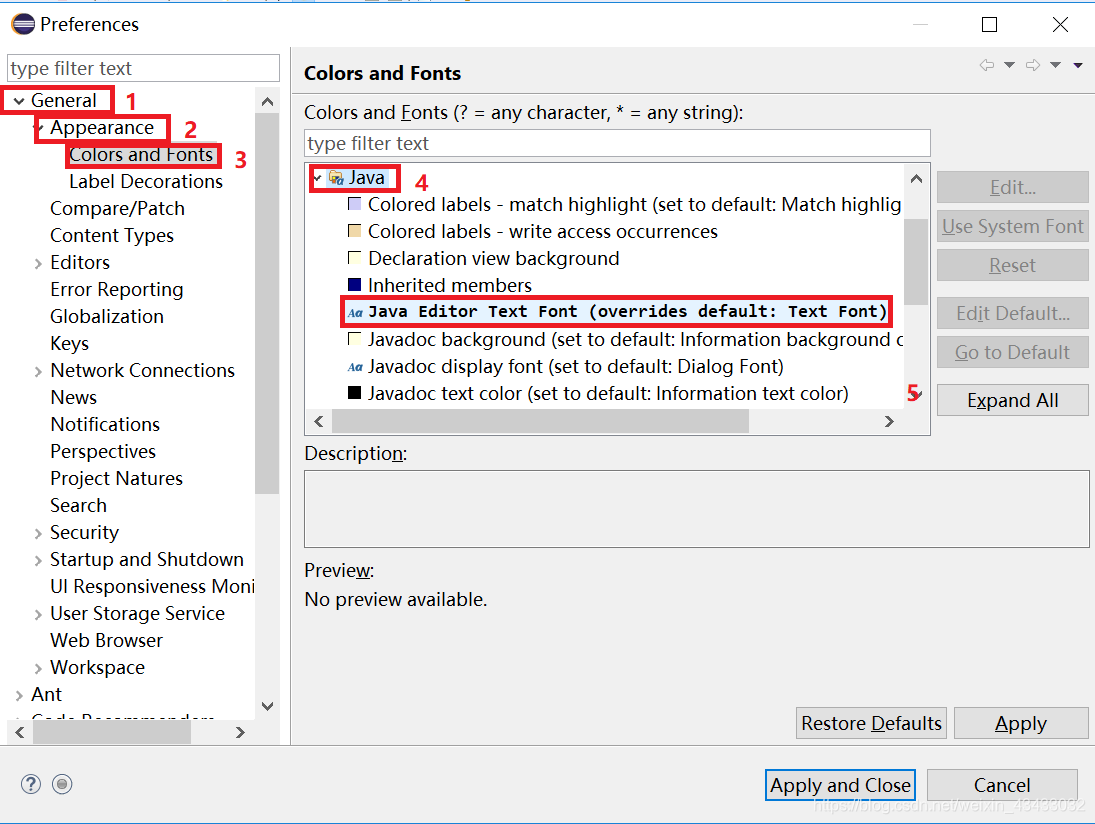The image size is (1095, 824).
Task: Open the Web Browser preferences page
Action: click(106, 640)
